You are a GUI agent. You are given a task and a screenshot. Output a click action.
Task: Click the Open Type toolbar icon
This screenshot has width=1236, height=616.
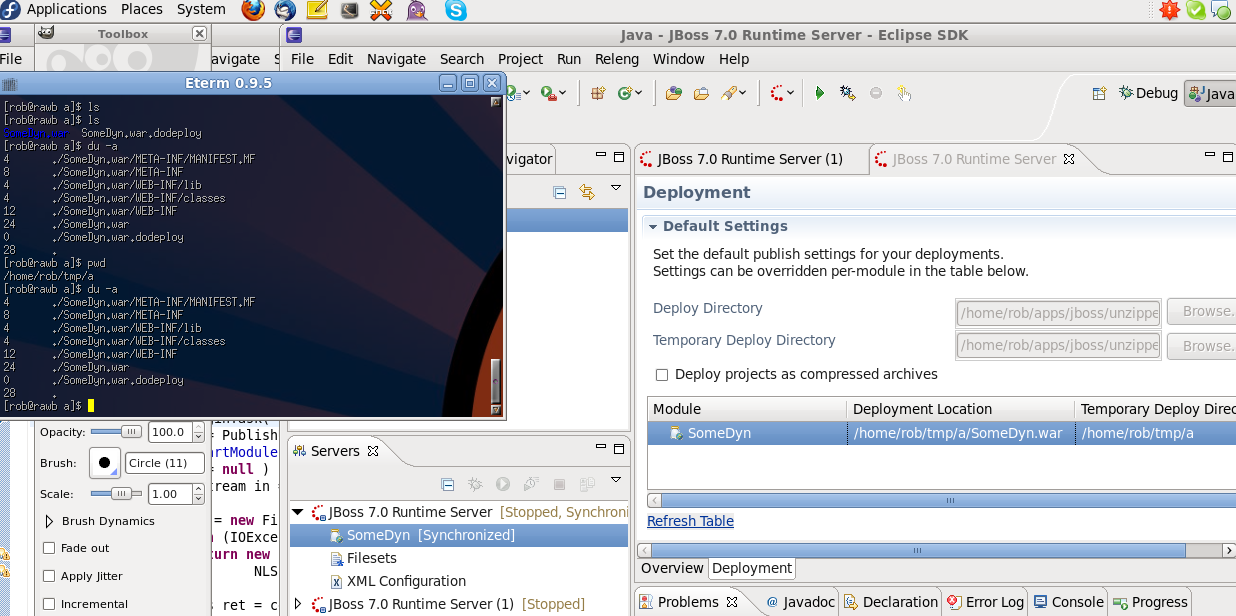[674, 93]
